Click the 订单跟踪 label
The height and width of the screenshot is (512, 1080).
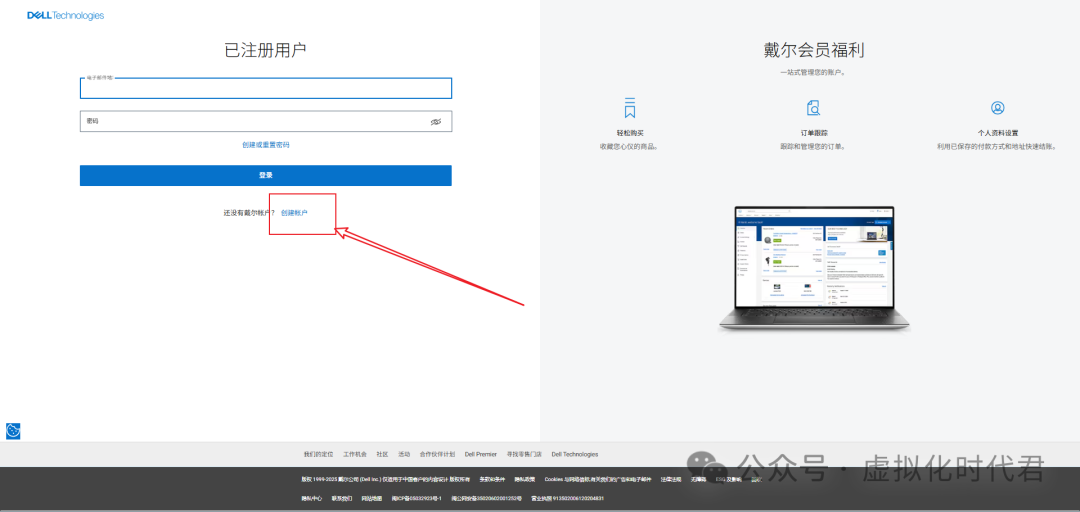click(x=813, y=133)
